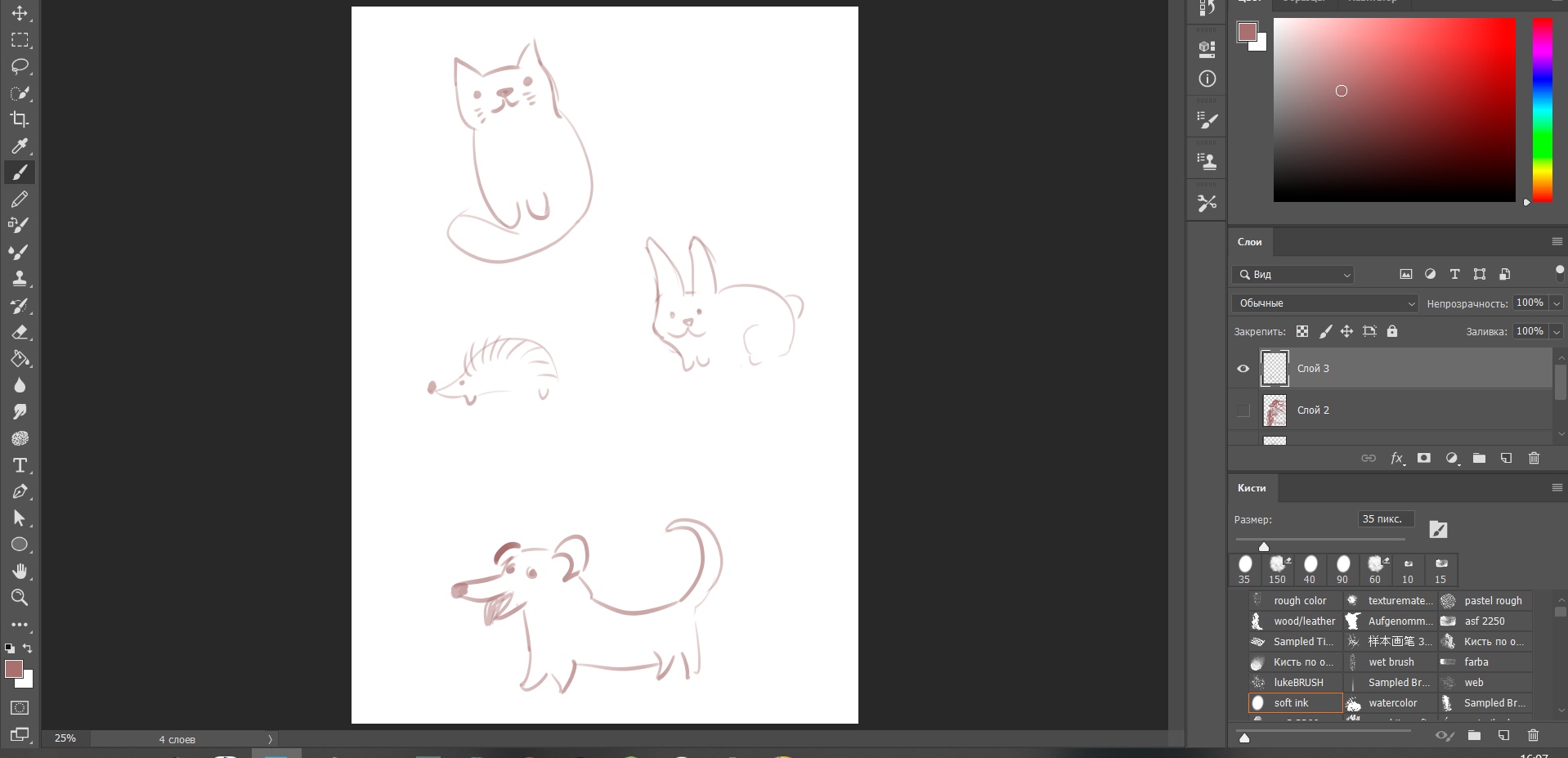Click the hue spectrum slider
The image size is (1568, 758).
coord(1542,110)
